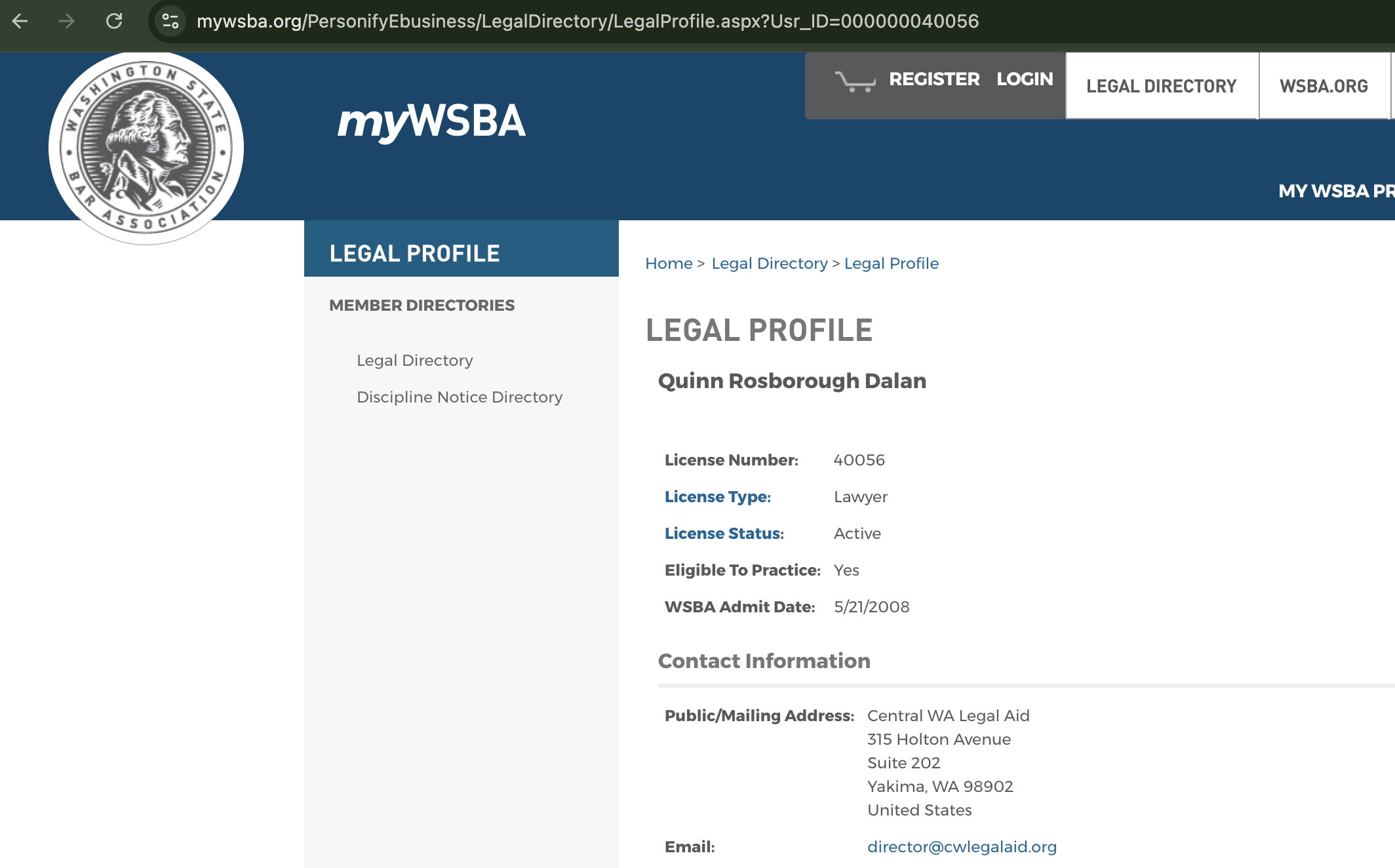Click Legal Profile breadcrumb link
Viewport: 1395px width, 868px height.
tap(892, 264)
